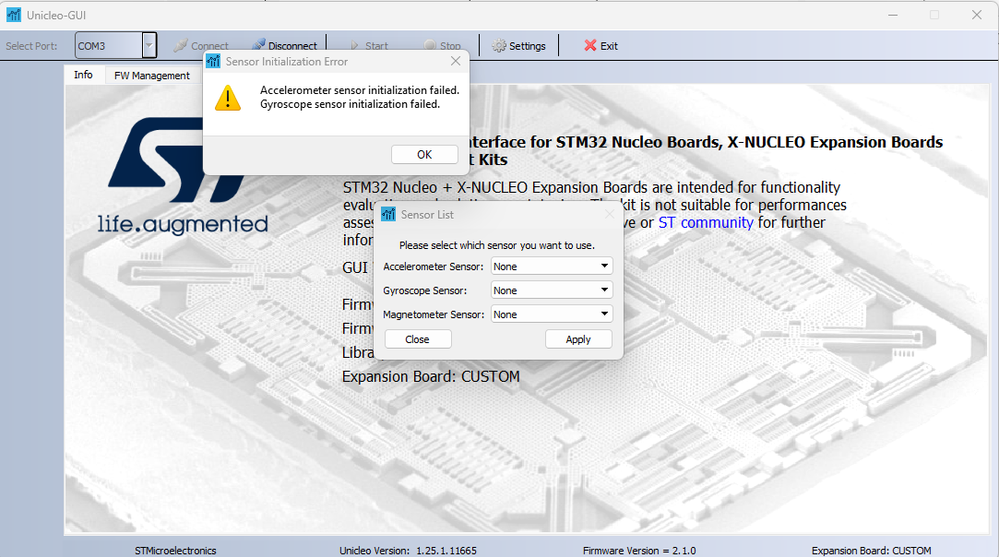Click 'Firmware Version = 2.1.0' in status bar

[x=639, y=551]
